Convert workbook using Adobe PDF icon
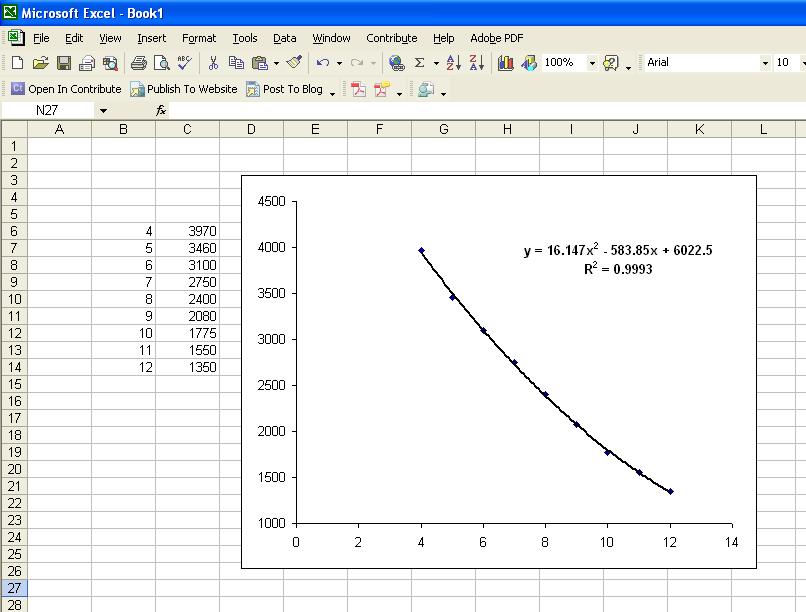 (x=358, y=89)
